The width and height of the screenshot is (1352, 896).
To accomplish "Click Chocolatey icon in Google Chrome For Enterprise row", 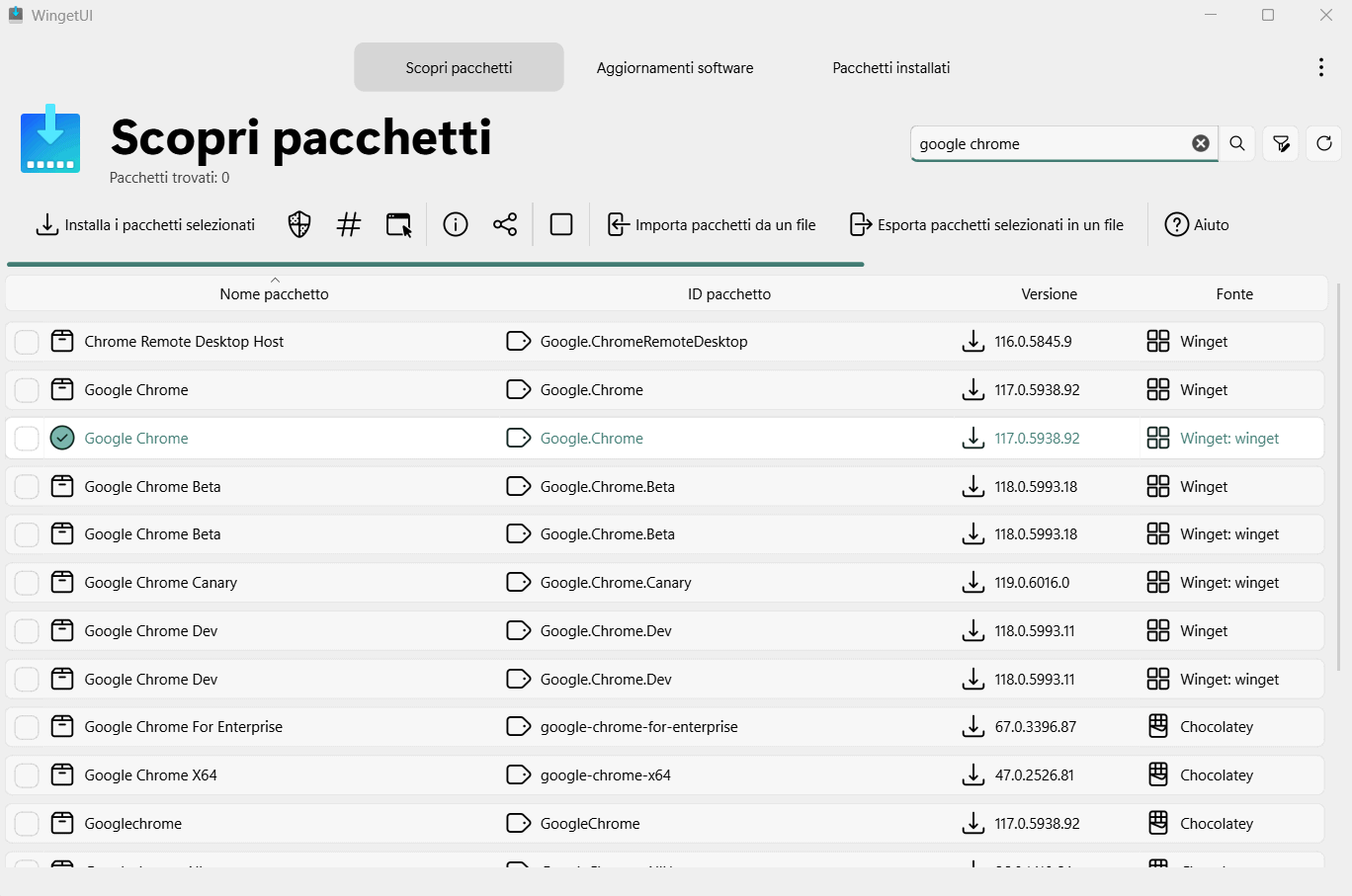I will pos(1158,726).
